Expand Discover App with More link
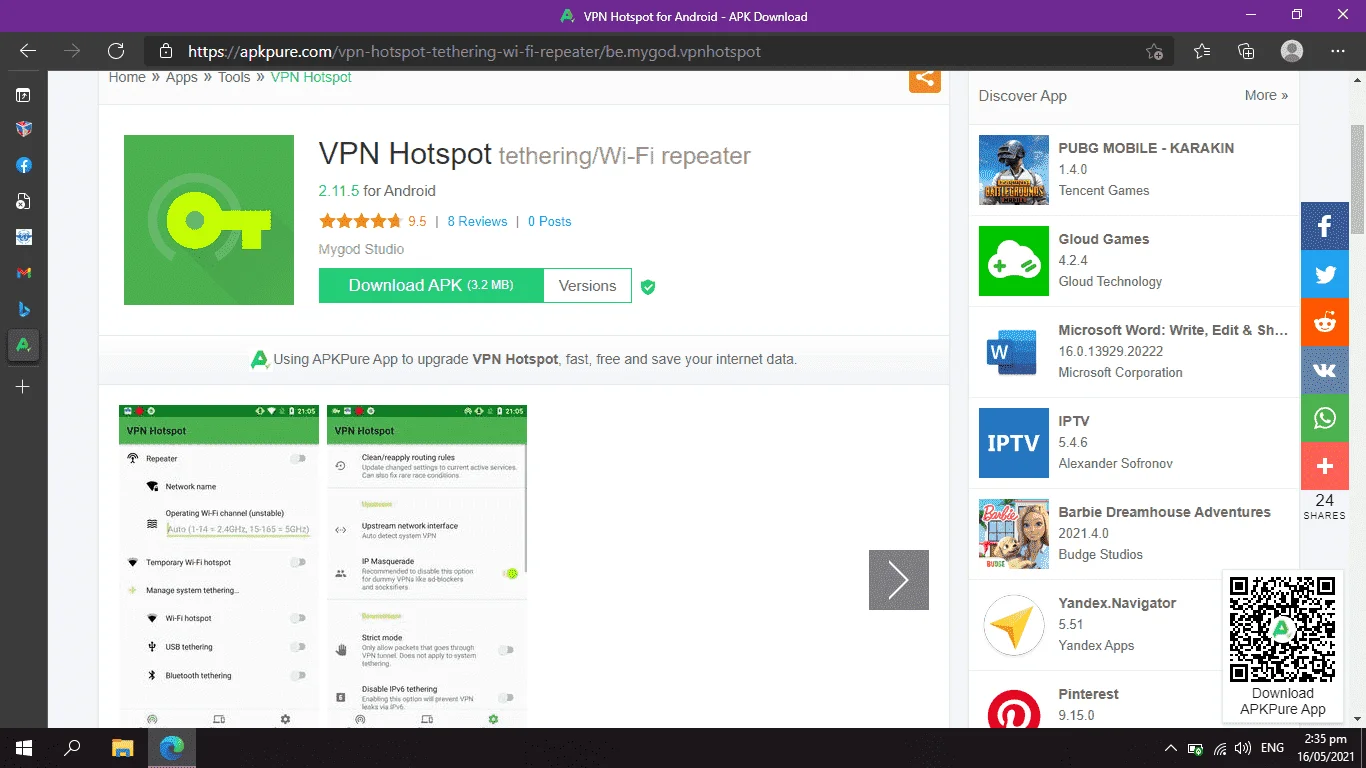The width and height of the screenshot is (1366, 768). [1266, 95]
